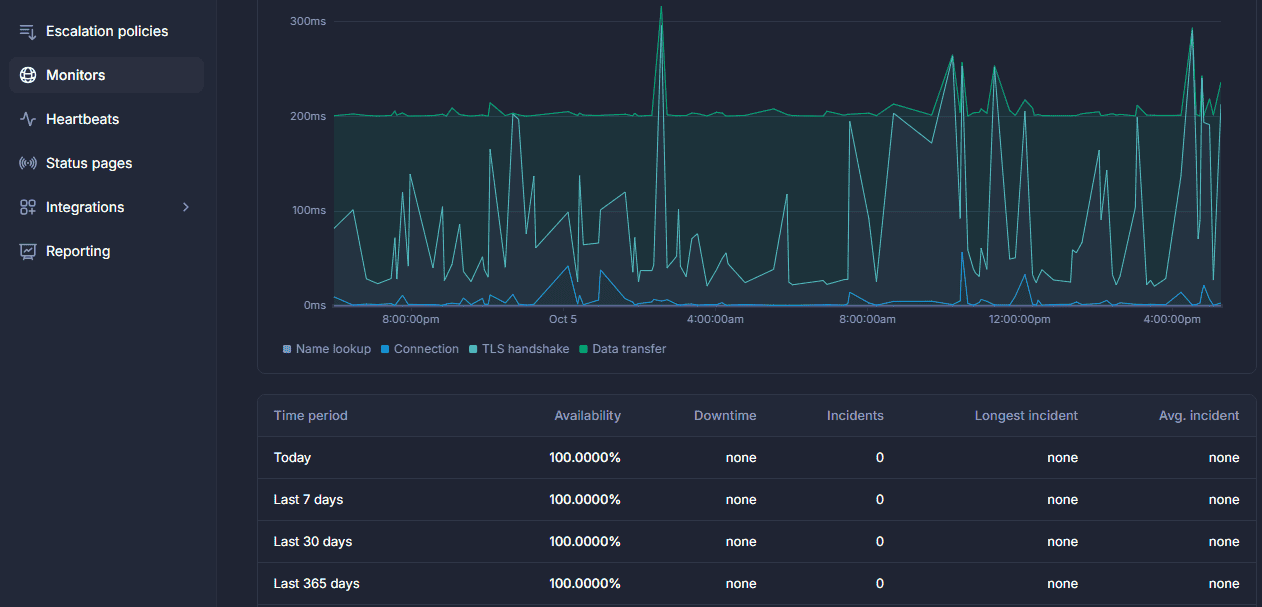The width and height of the screenshot is (1262, 607).
Task: Select the Last 7 days row label
Action: coord(308,499)
